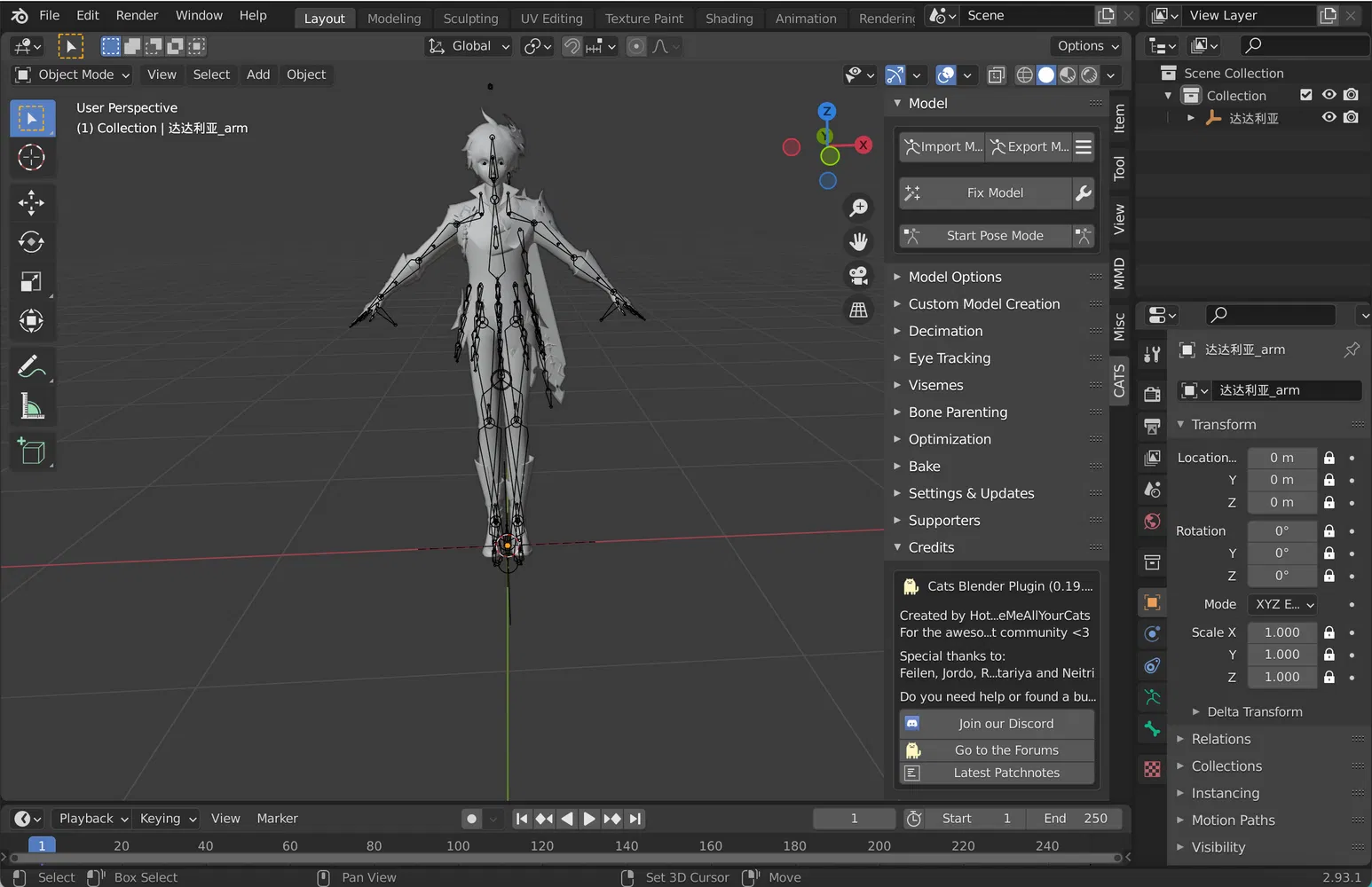Switch to orthographic grid view button
The height and width of the screenshot is (887, 1372).
[x=858, y=310]
